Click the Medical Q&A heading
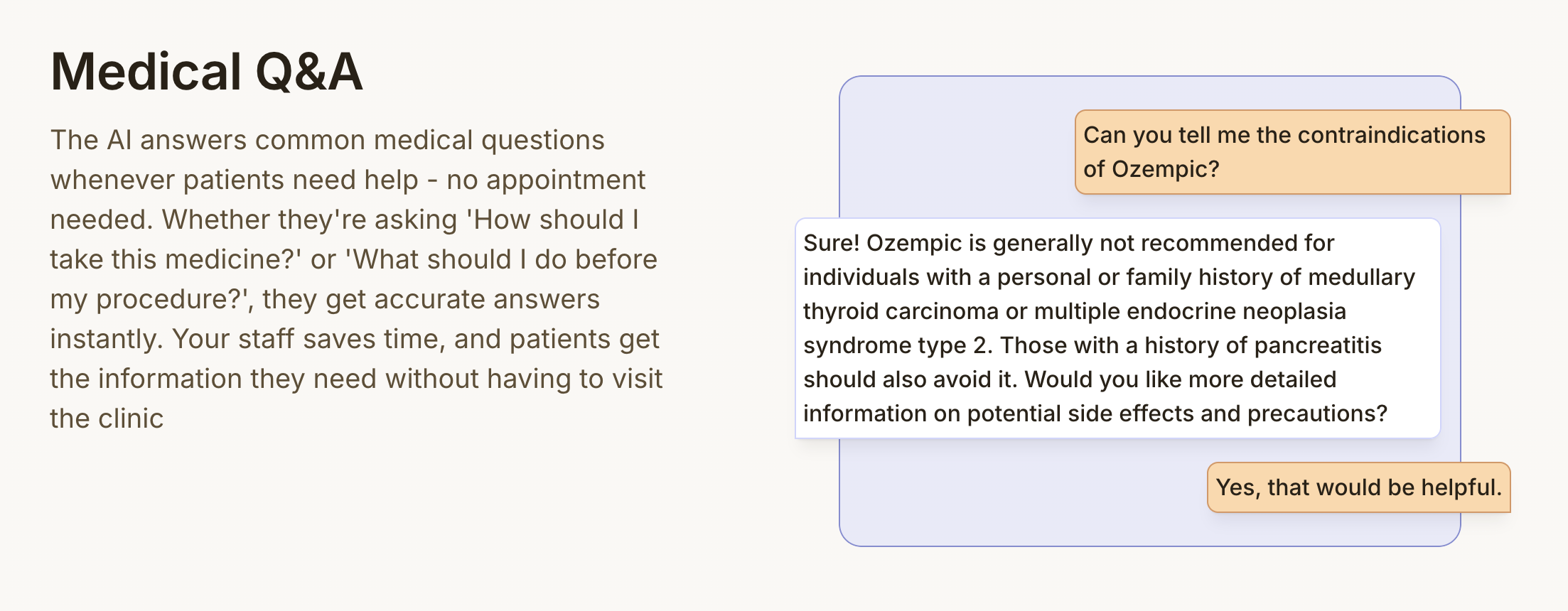This screenshot has width=1568, height=611. click(206, 72)
